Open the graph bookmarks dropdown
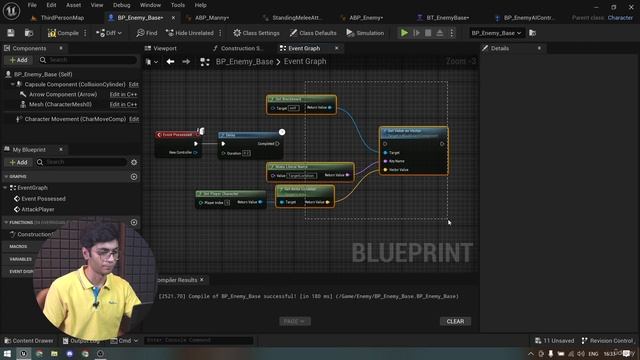The image size is (640, 360). pyautogui.click(x=151, y=62)
